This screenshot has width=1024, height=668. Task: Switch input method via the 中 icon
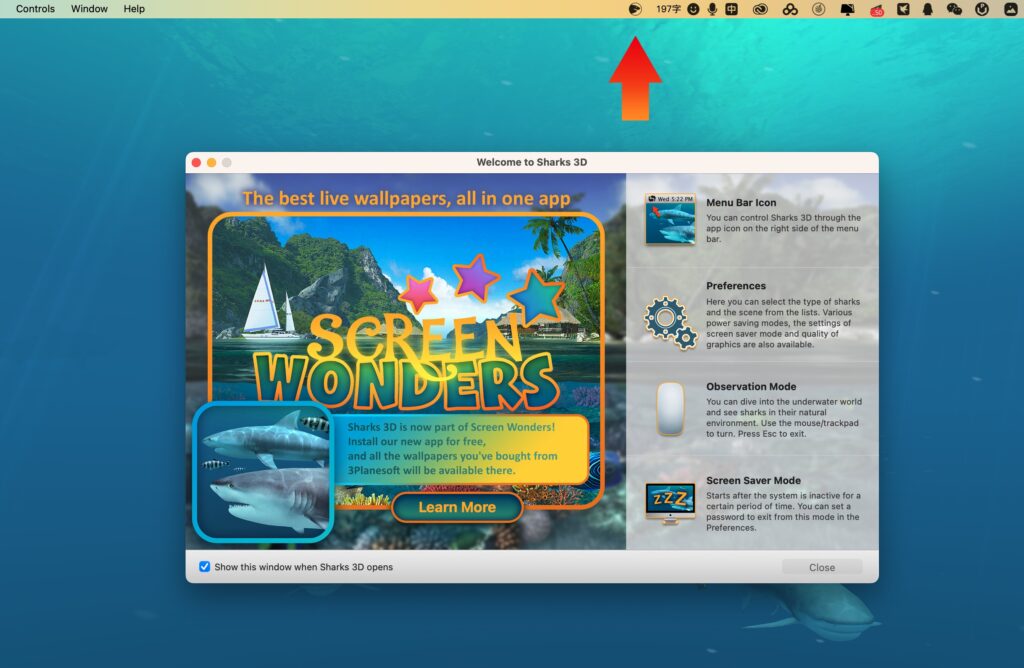point(732,9)
